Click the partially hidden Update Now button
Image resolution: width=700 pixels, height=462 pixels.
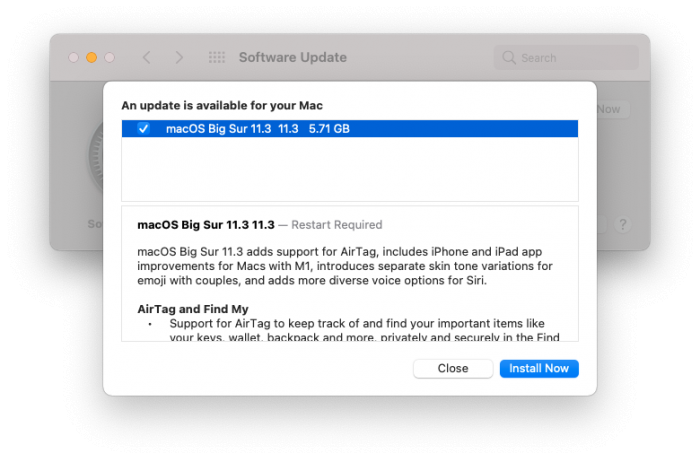[612, 109]
